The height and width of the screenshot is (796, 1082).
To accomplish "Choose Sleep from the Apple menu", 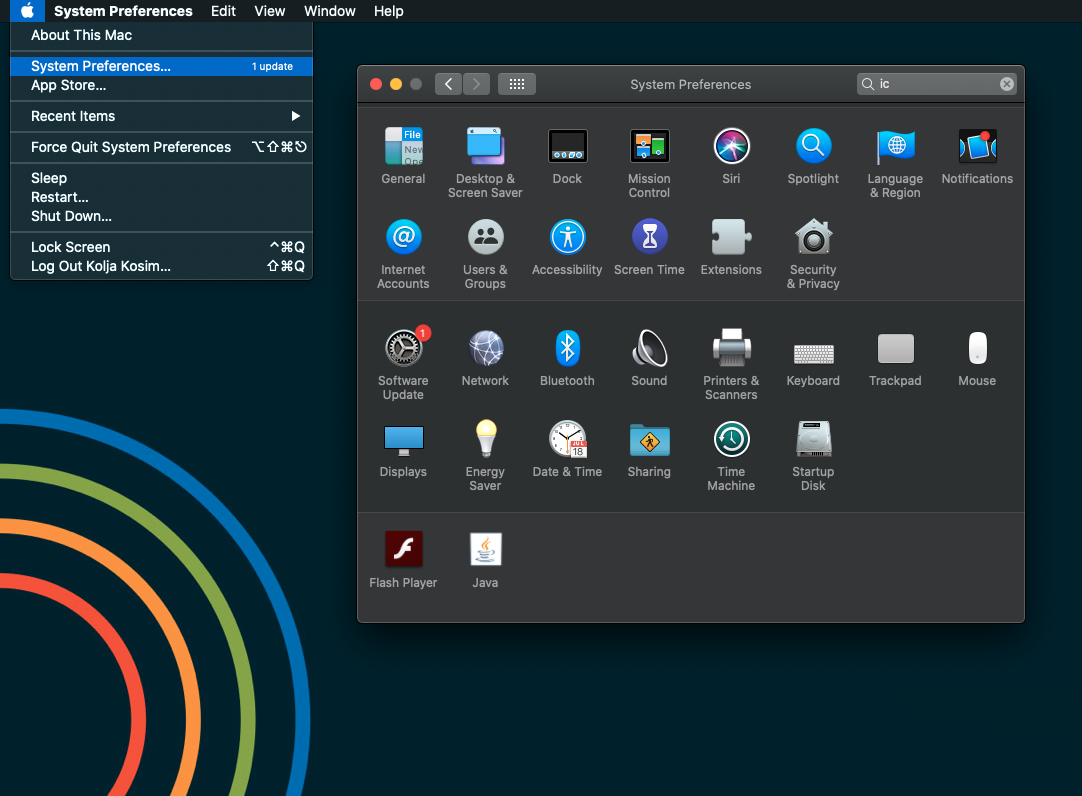I will [161, 178].
